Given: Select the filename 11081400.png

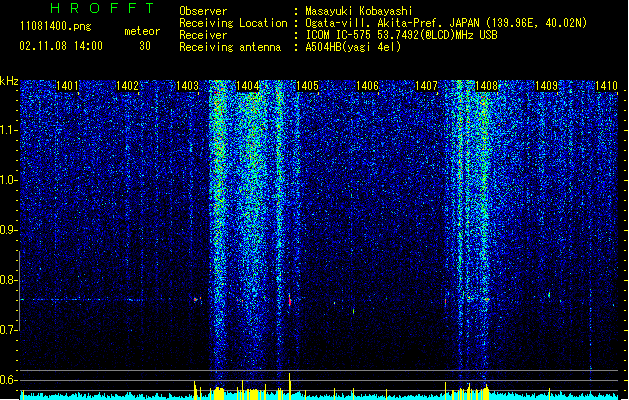Looking at the screenshot, I should click(x=56, y=26).
